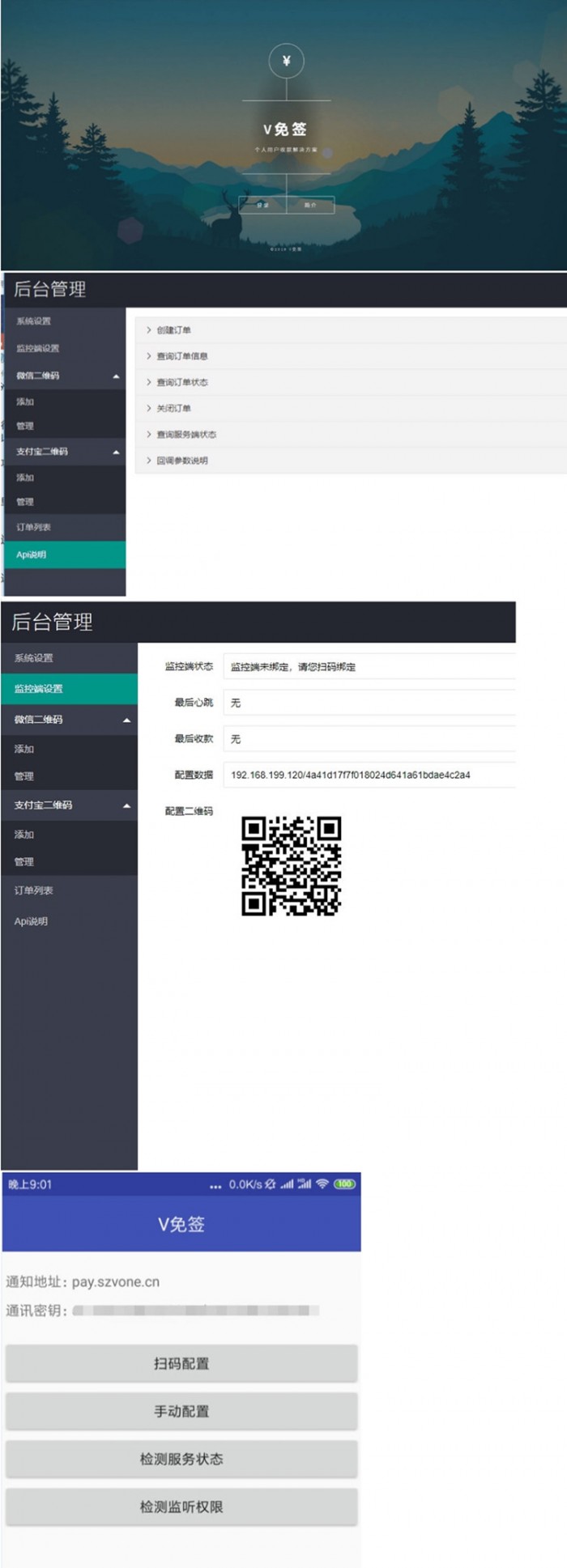Tap the 检测监听权限 button in phone app
Screen dimensions: 567x1568
181,1507
